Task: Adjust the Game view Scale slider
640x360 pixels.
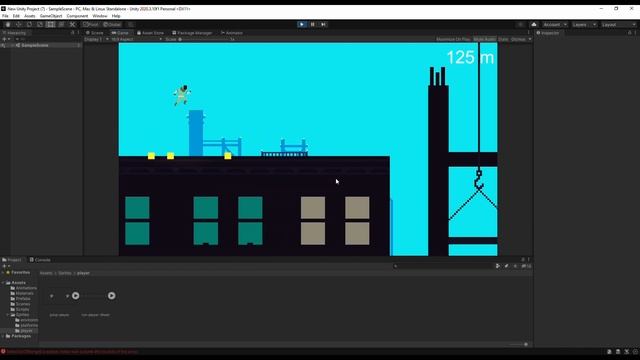Action: pyautogui.click(x=204, y=39)
